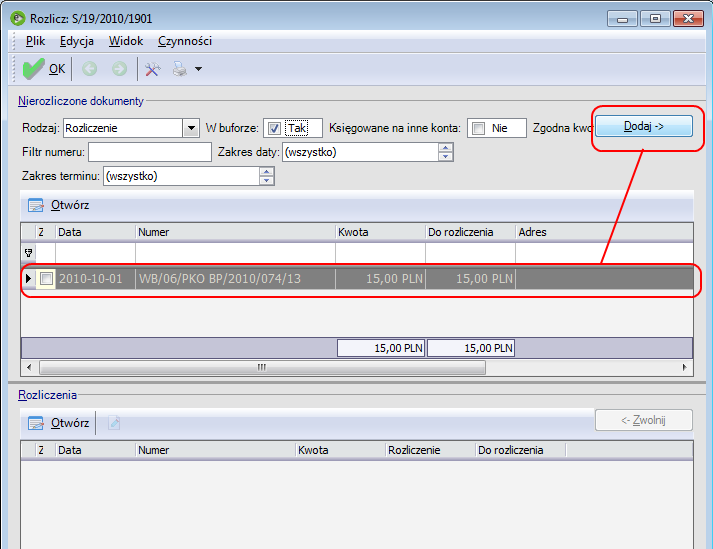Image resolution: width=713 pixels, height=549 pixels.
Task: Focus the Filtr numeru input field
Action: click(150, 152)
